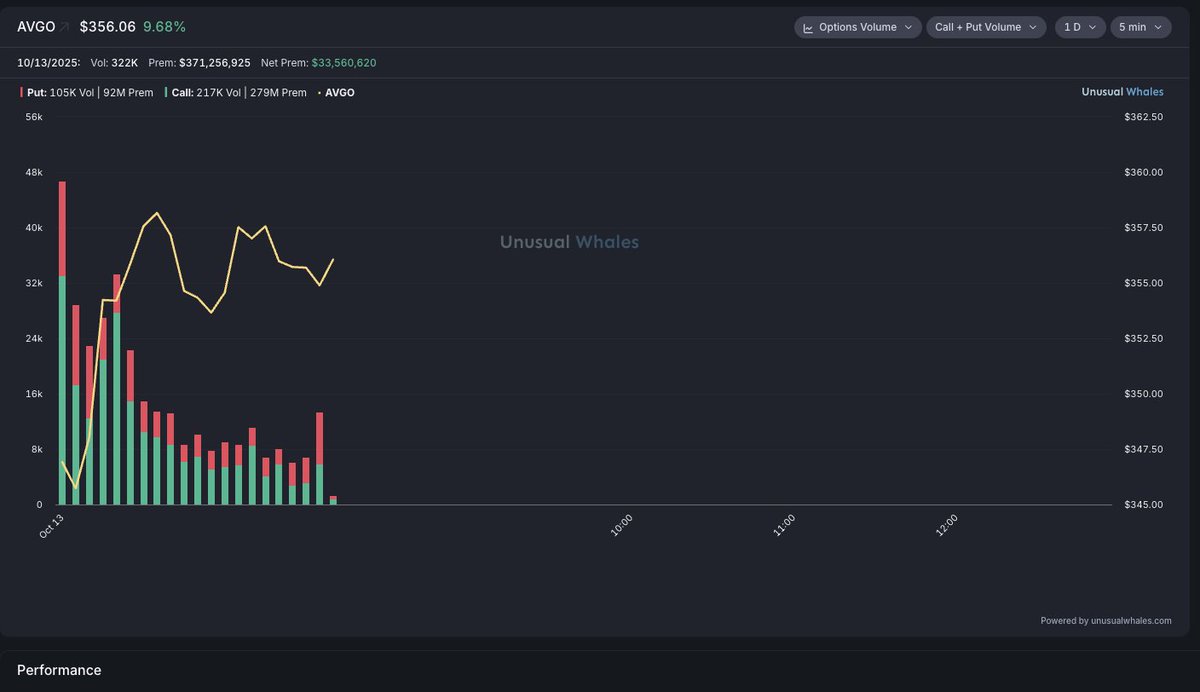The image size is (1200, 692).
Task: Click the tallest volume bar at market open
Action: point(62,340)
